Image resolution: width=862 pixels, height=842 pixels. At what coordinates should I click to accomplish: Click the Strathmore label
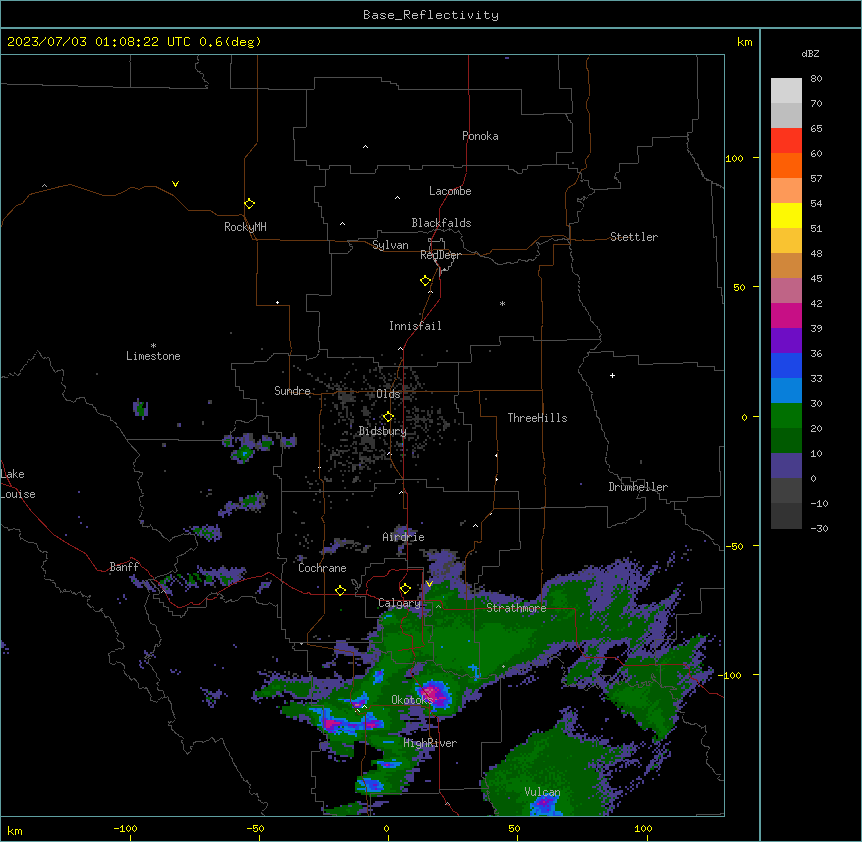coord(516,608)
